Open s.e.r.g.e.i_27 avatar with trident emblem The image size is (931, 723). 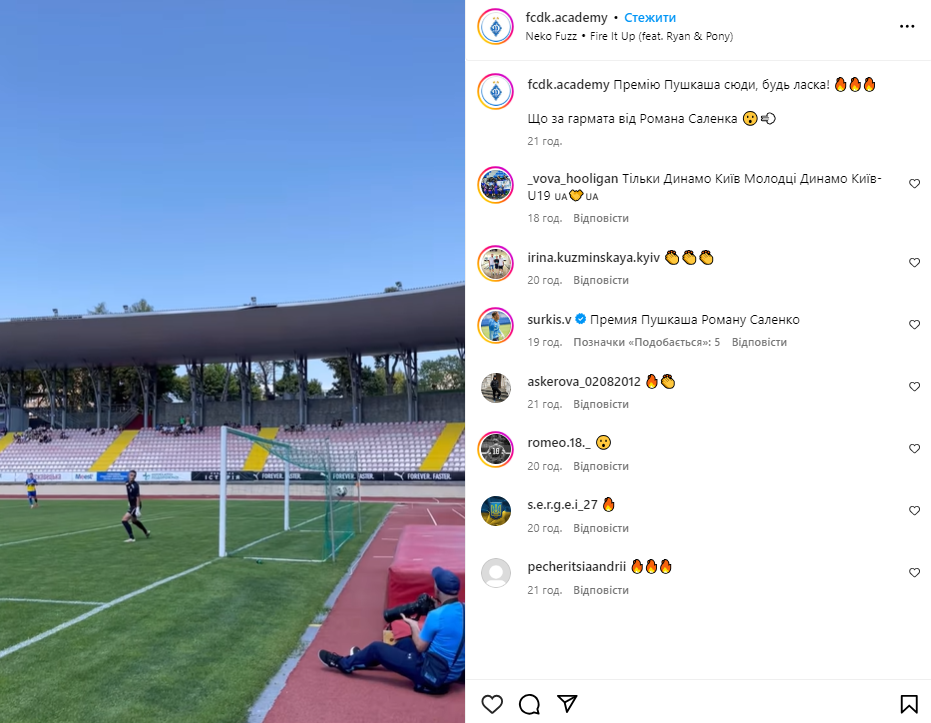496,511
